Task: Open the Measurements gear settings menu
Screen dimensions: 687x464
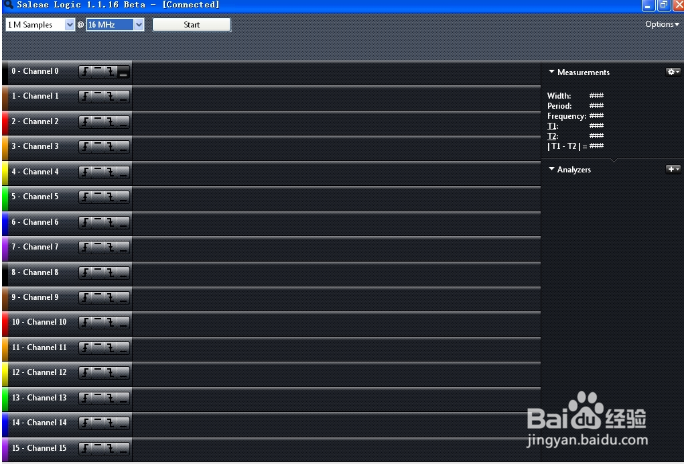Action: pos(673,72)
